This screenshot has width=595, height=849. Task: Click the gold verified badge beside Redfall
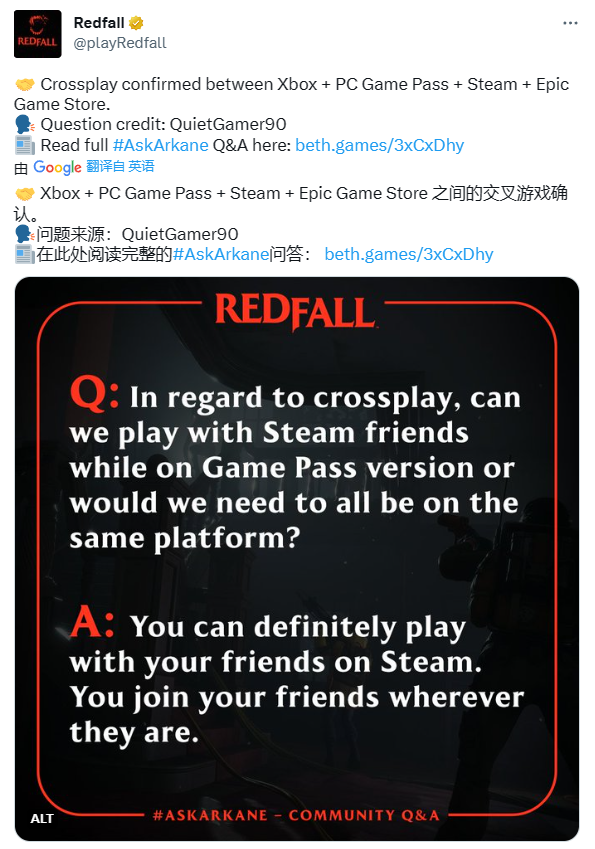(136, 23)
